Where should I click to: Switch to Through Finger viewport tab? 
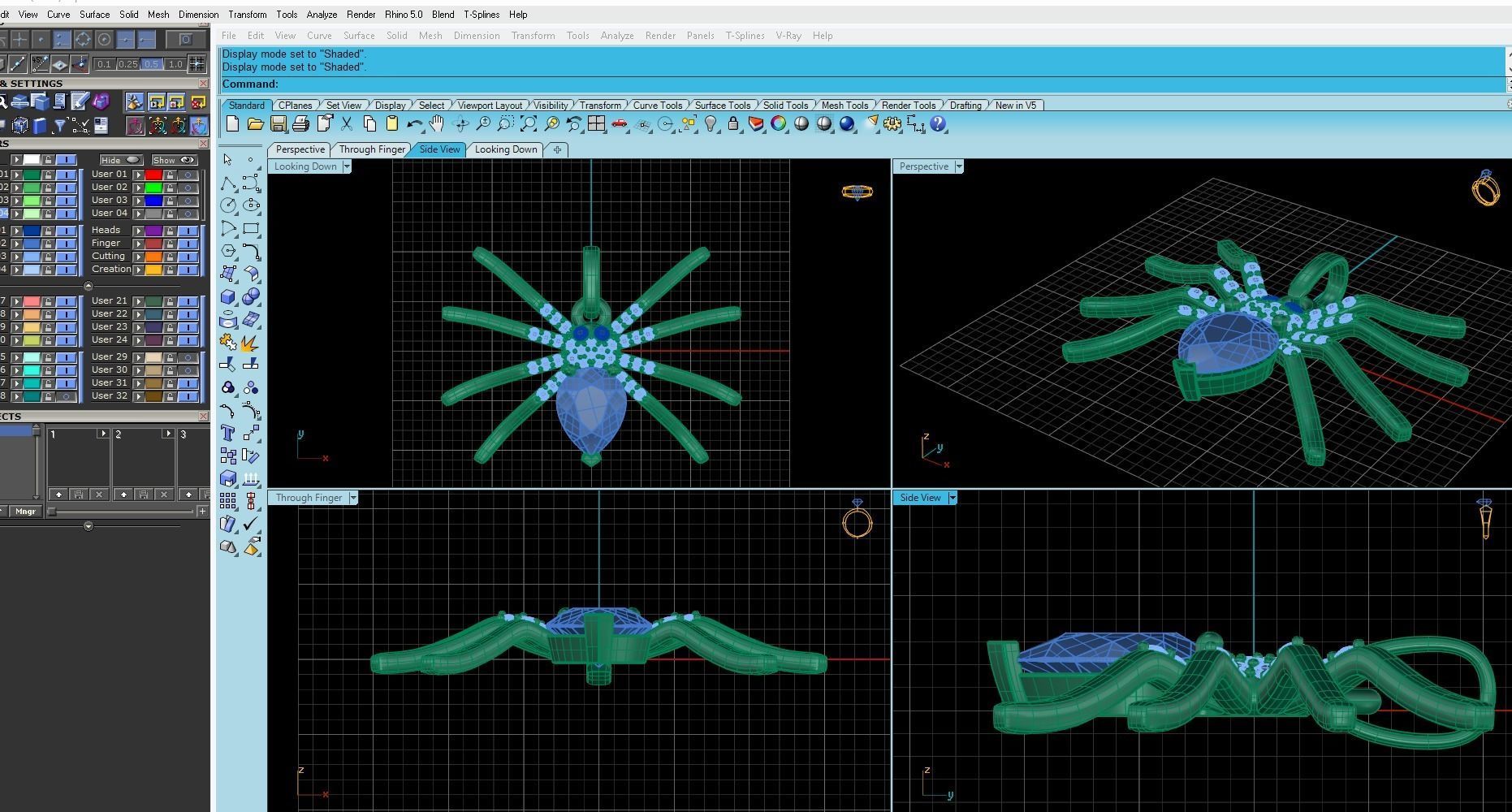click(372, 149)
